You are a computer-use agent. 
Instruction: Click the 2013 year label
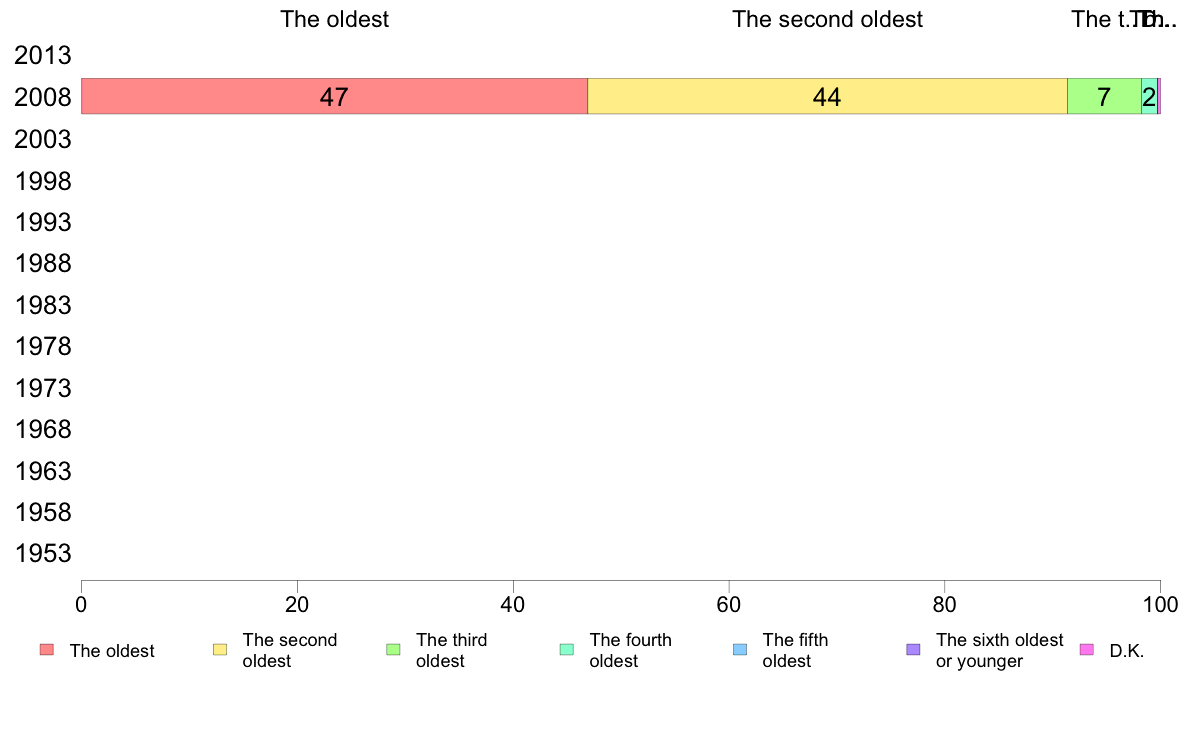click(x=42, y=55)
